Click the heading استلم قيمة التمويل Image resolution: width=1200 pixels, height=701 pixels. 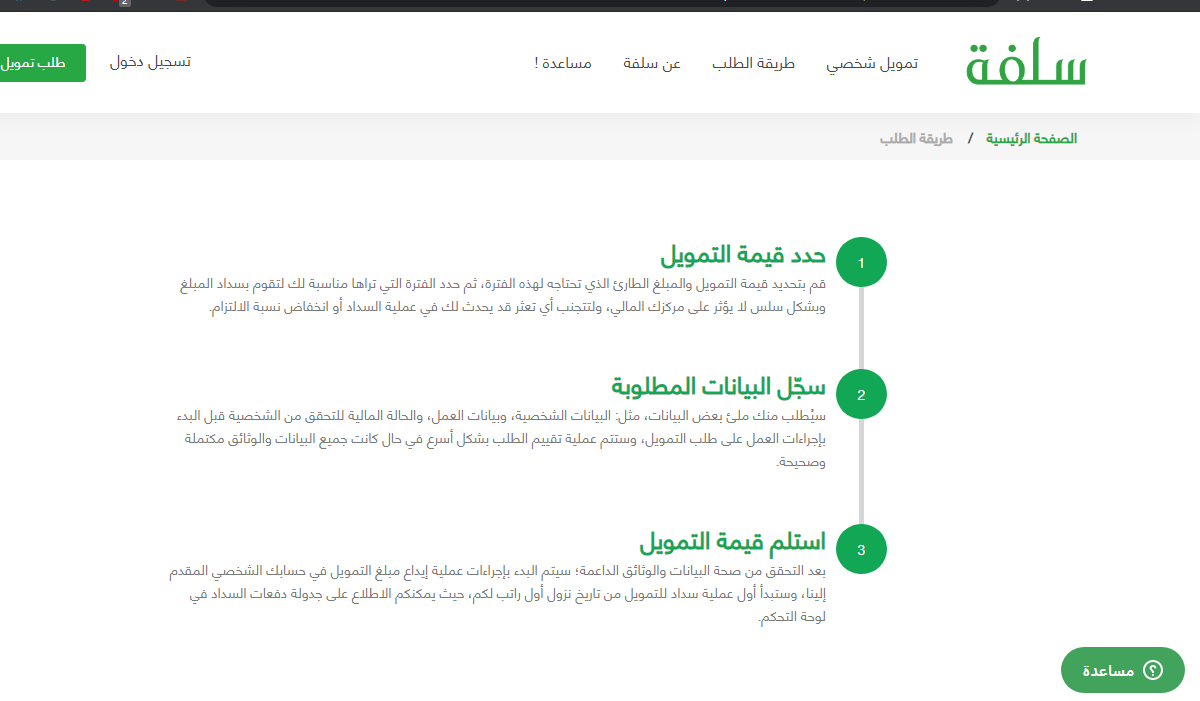[733, 542]
